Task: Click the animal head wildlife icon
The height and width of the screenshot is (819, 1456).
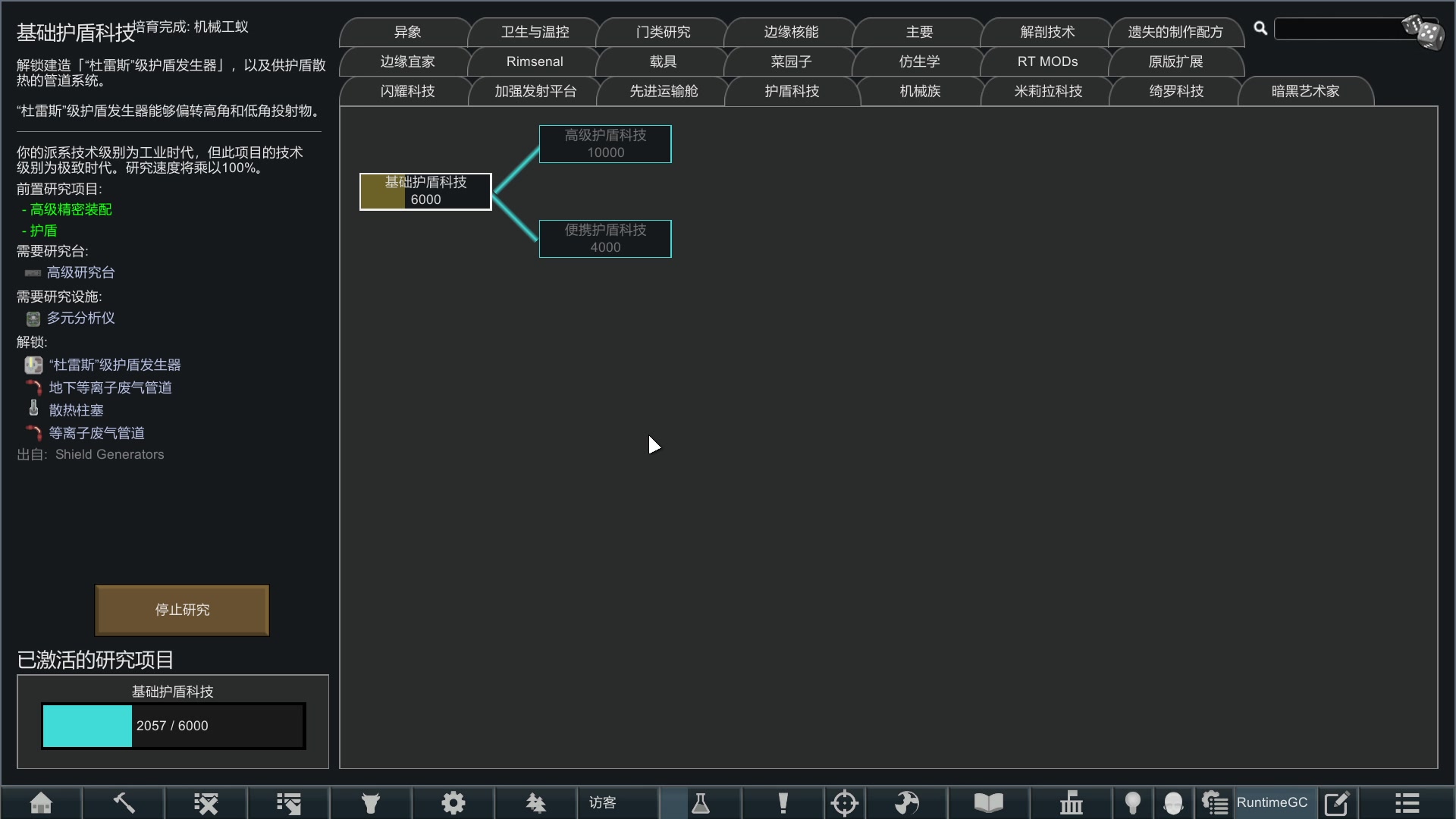Action: [370, 802]
